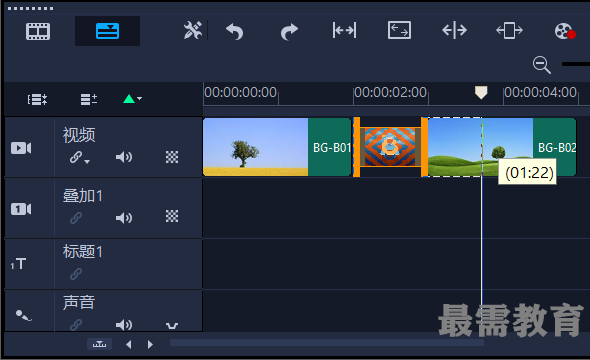Select the 视频 track name
The image size is (590, 360).
coord(79,135)
